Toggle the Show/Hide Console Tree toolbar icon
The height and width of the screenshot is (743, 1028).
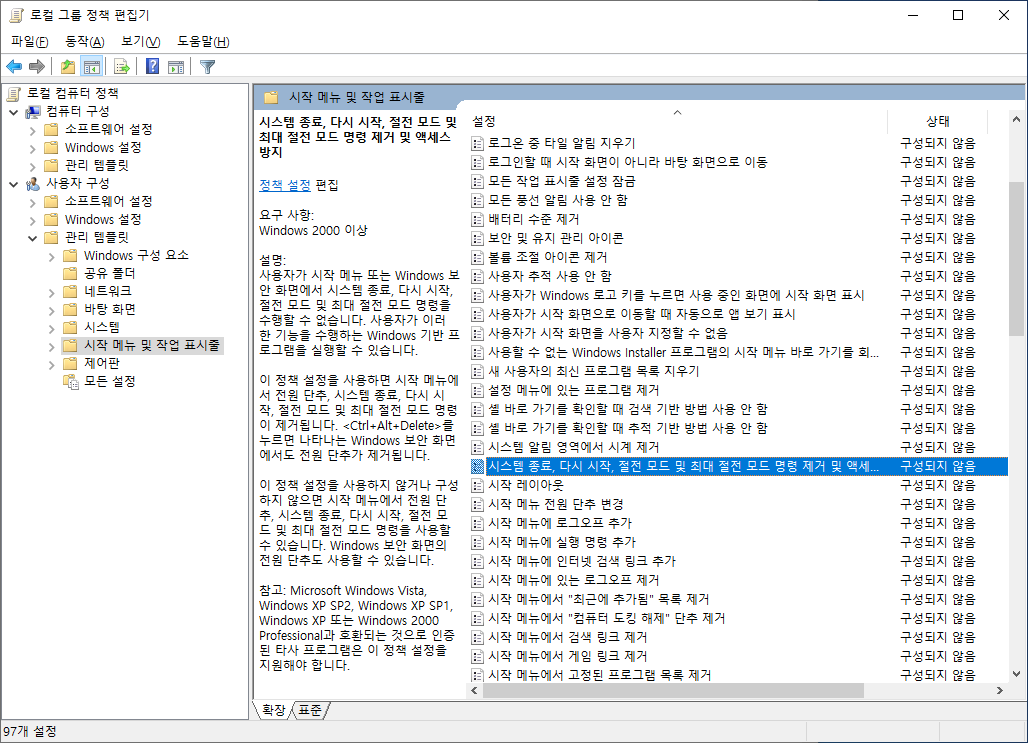point(92,66)
